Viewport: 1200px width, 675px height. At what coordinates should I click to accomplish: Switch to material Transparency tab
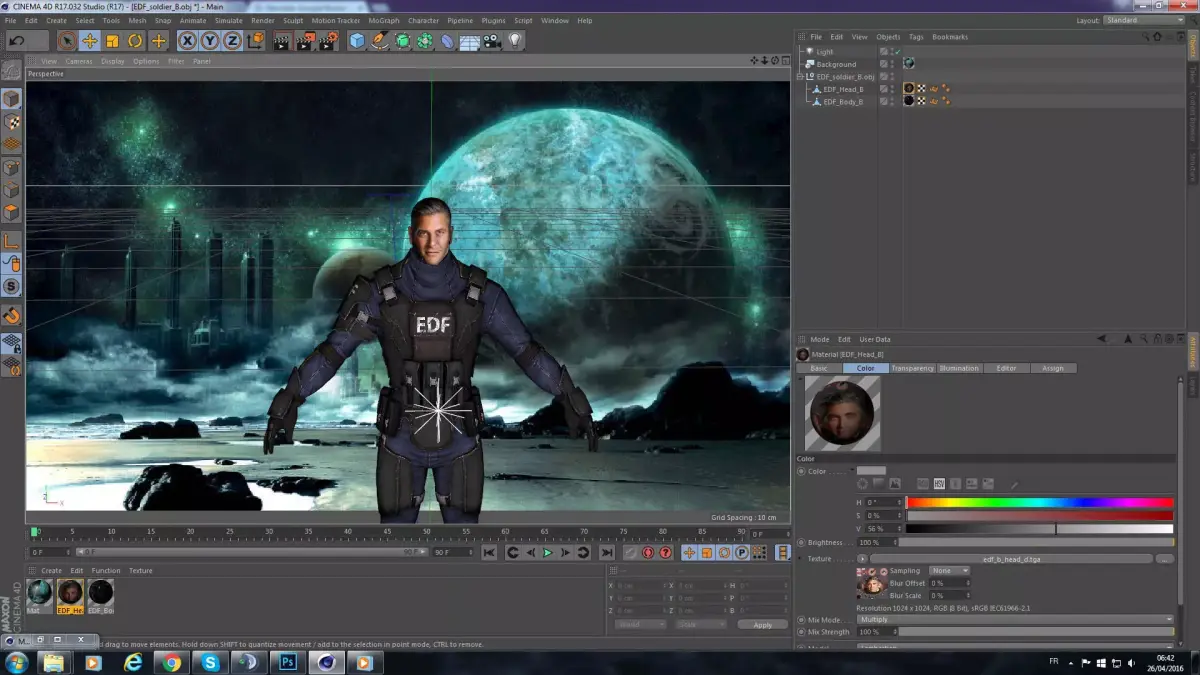[x=912, y=368]
